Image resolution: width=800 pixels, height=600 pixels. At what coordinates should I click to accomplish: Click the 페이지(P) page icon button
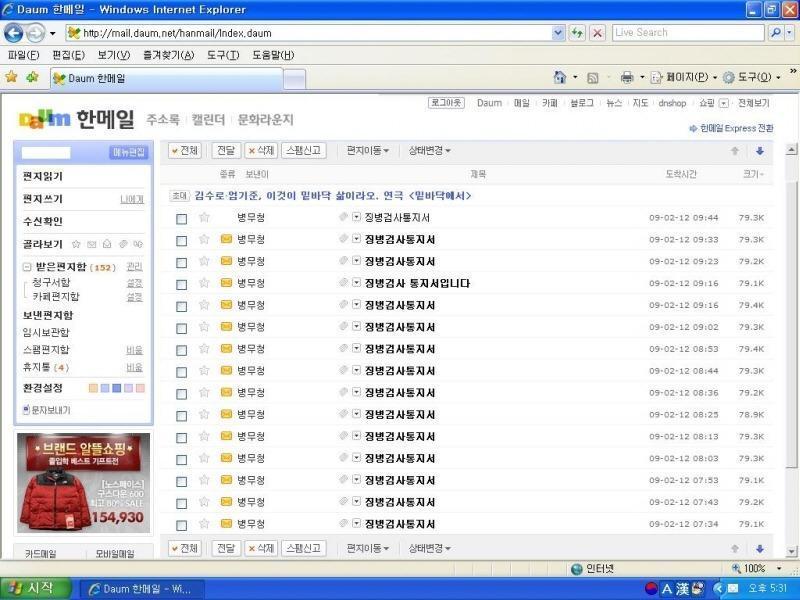[656, 78]
